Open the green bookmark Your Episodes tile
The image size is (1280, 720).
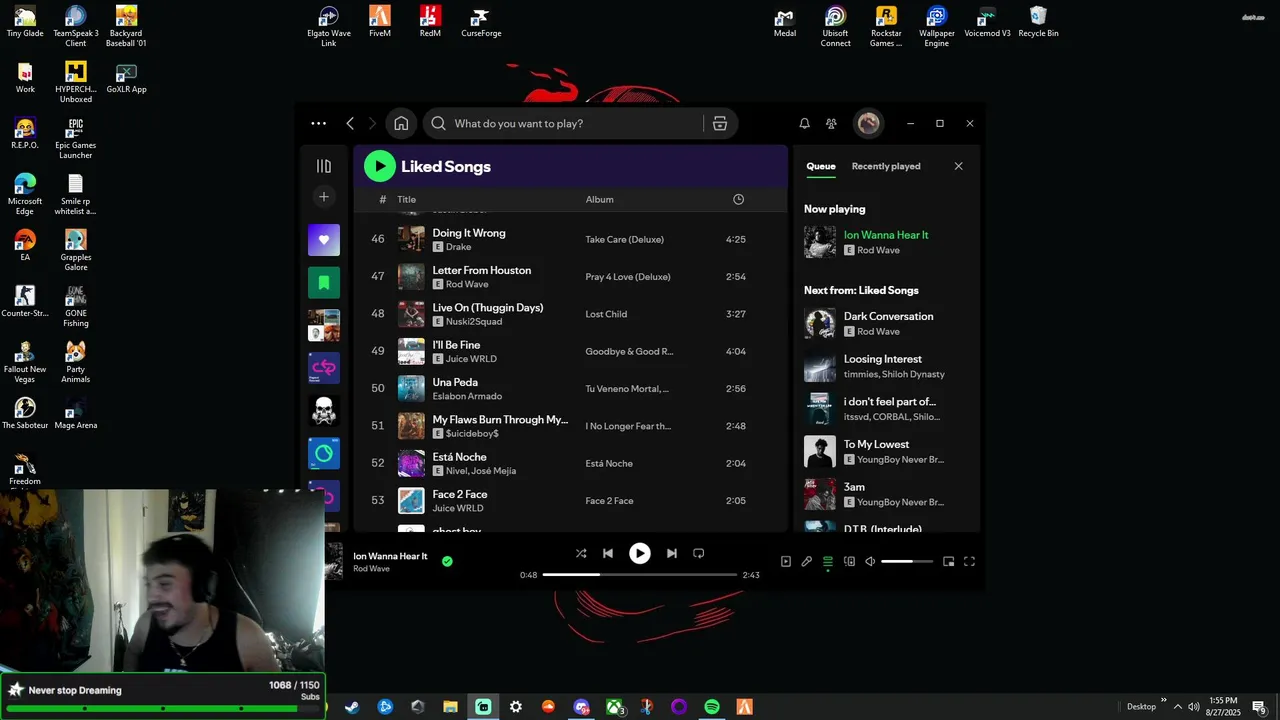tap(324, 283)
